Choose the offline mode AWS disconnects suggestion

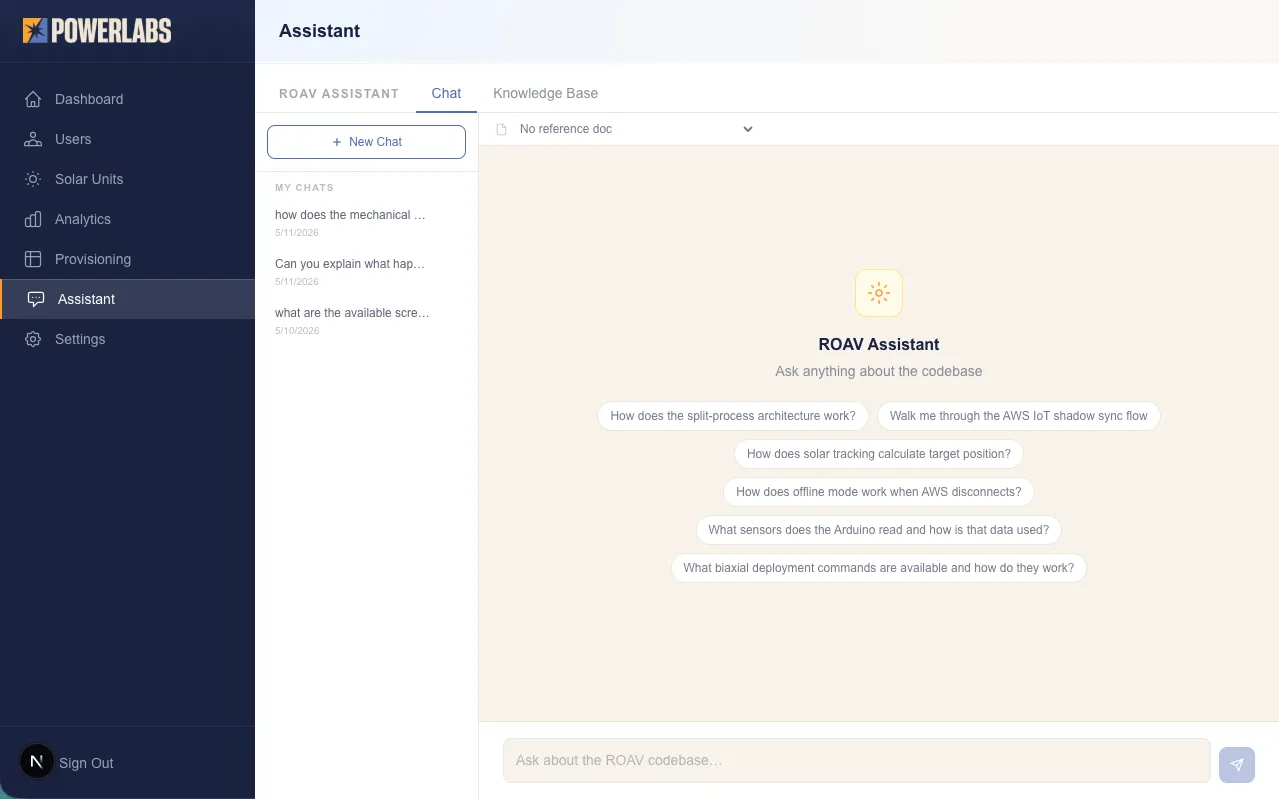point(879,492)
